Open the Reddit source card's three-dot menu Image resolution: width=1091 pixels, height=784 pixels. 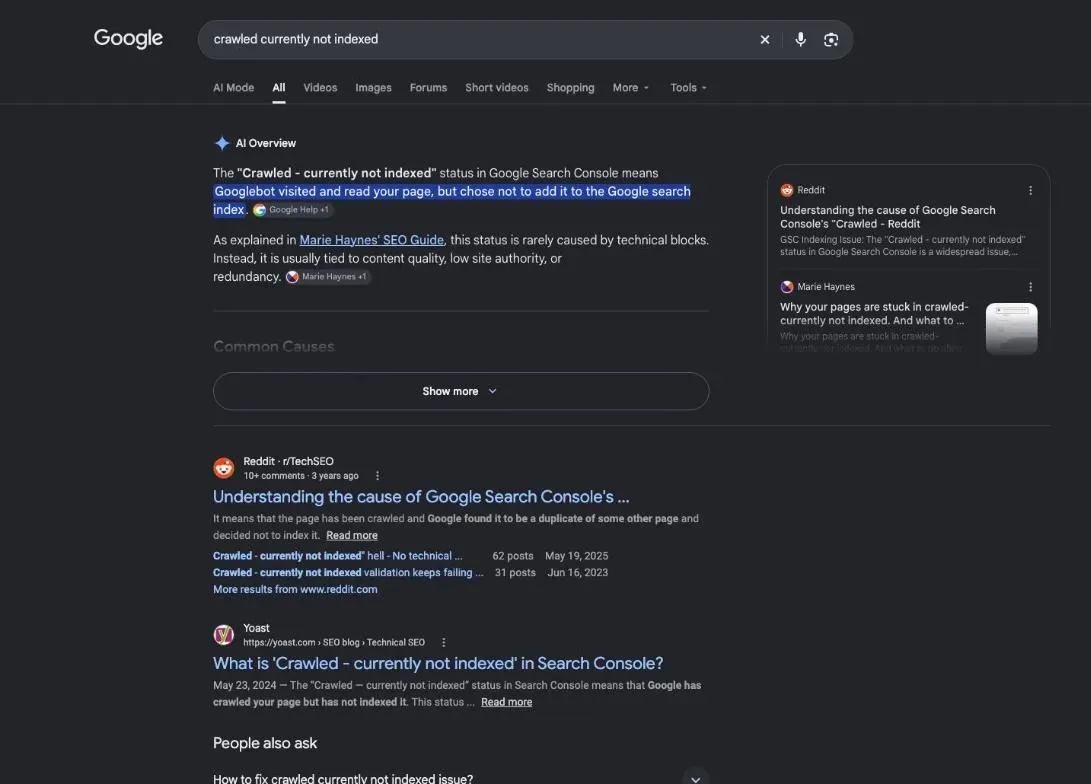(x=1030, y=190)
